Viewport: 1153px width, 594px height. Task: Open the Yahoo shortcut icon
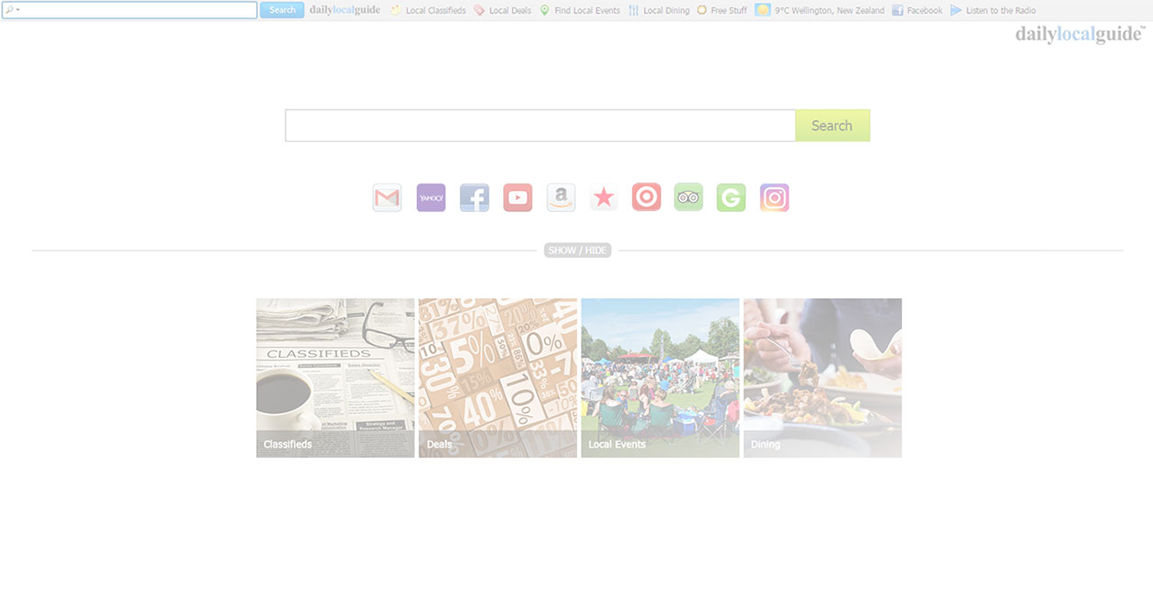431,198
